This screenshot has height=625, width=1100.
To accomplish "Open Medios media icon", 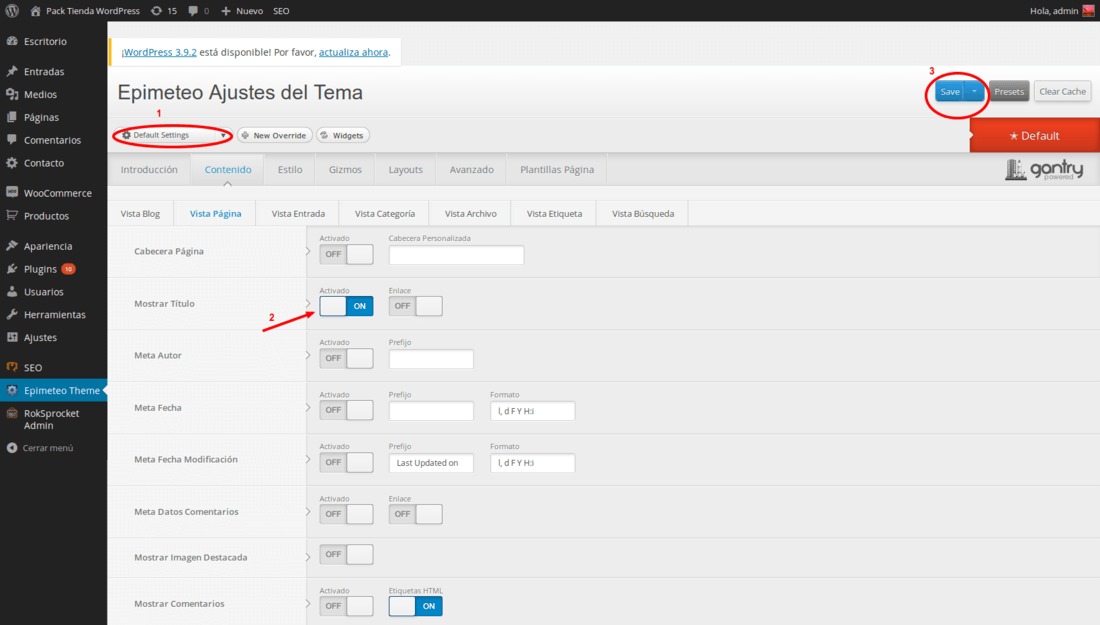I will point(12,94).
